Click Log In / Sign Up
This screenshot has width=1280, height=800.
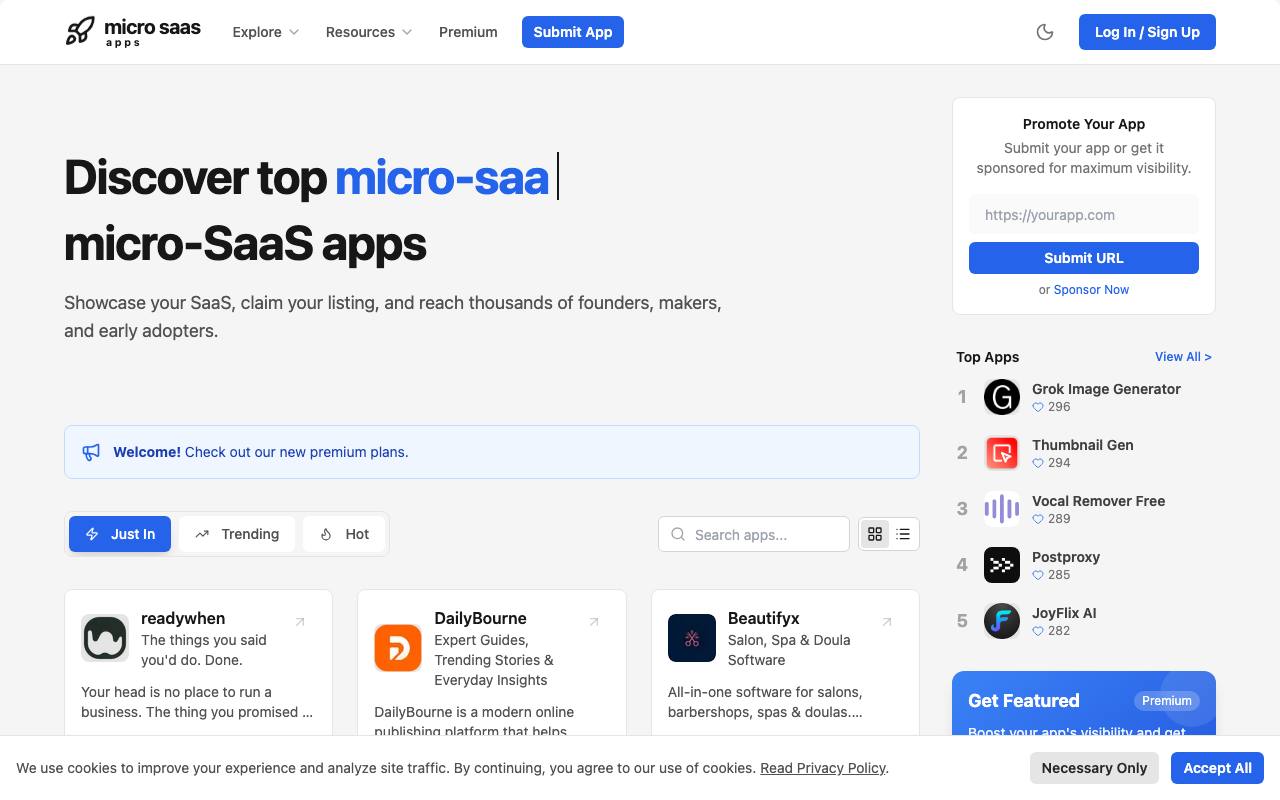(1147, 32)
